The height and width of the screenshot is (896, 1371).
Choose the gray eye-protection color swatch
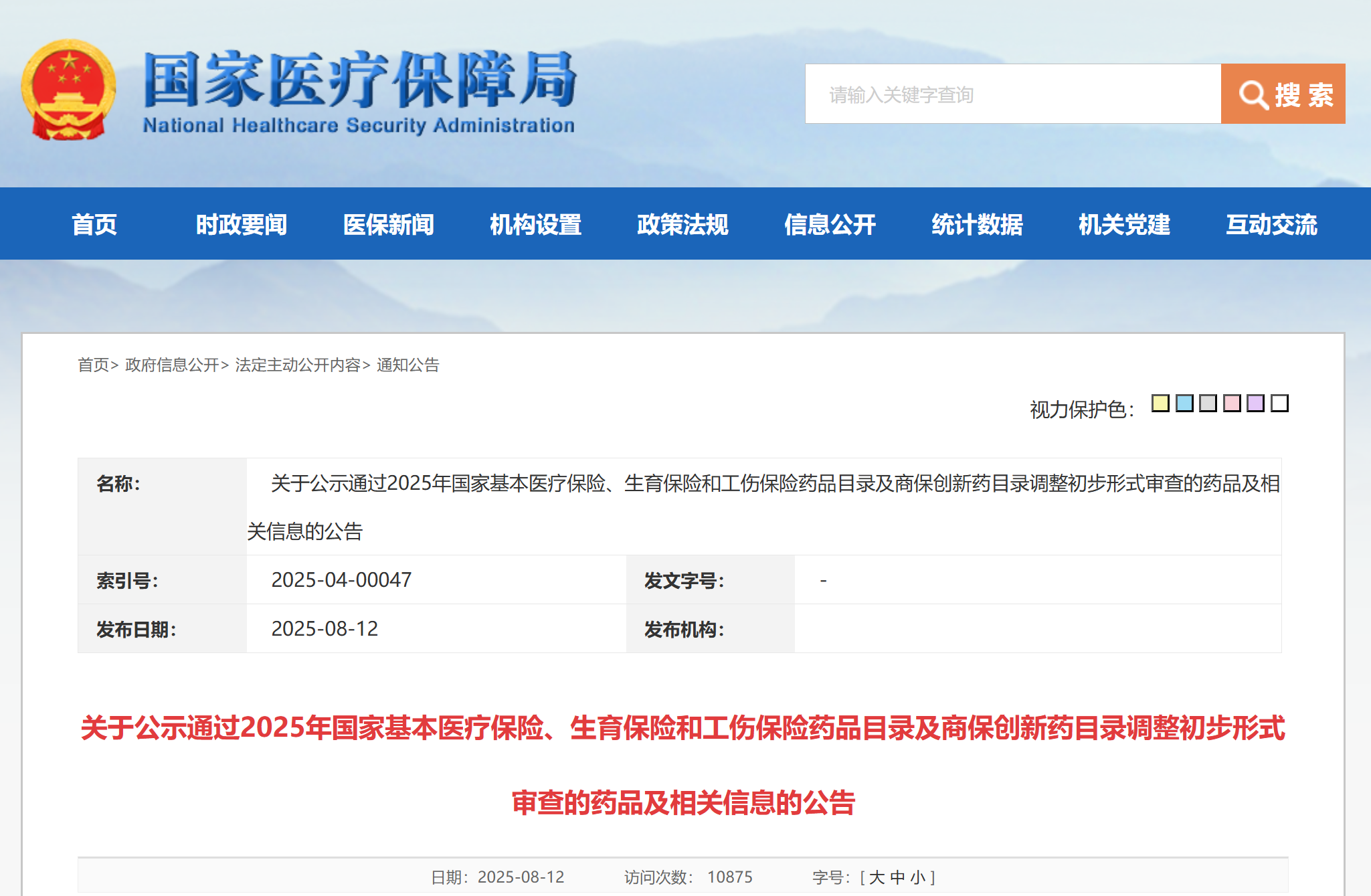pos(1208,403)
